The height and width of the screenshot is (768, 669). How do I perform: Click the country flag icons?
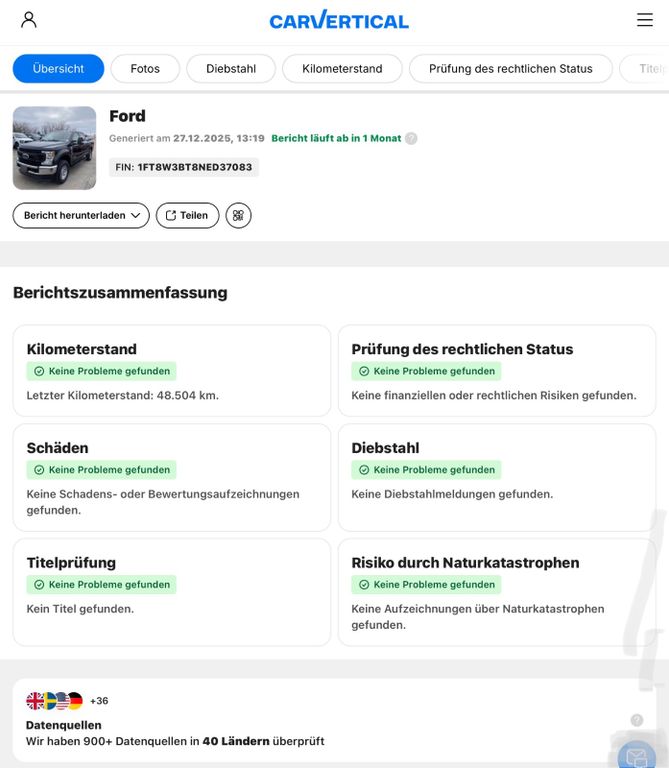(55, 701)
